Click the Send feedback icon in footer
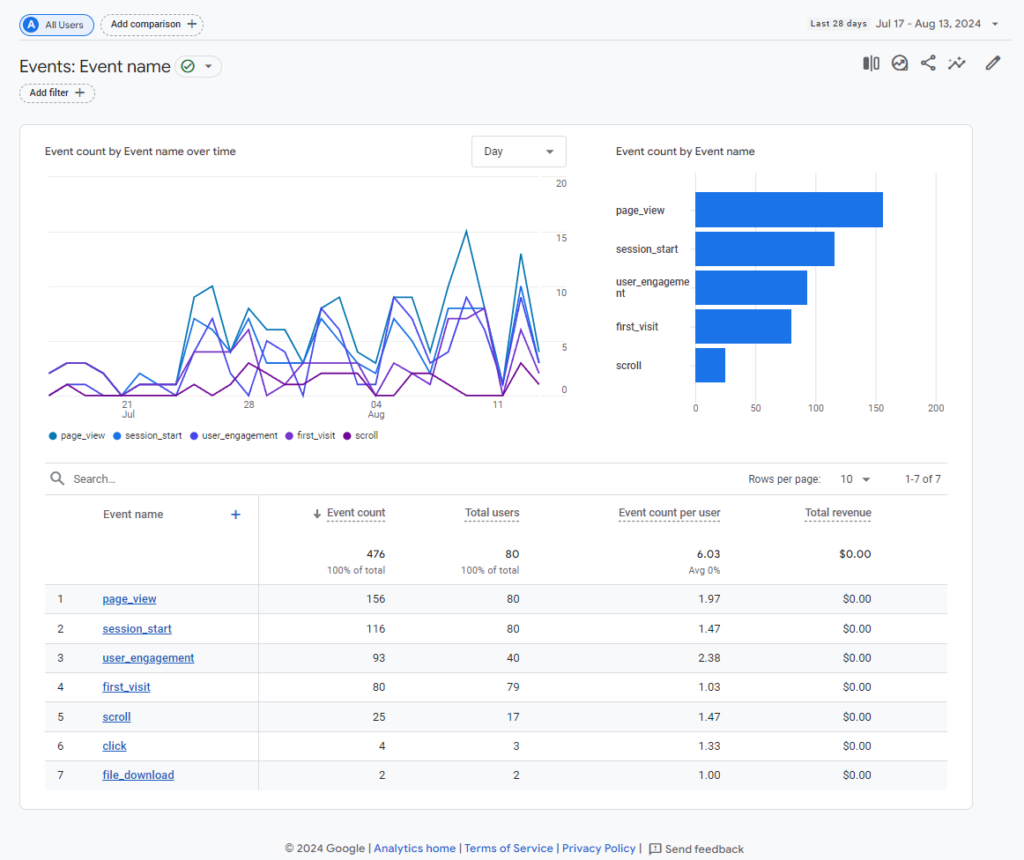1024x860 pixels. pos(655,849)
